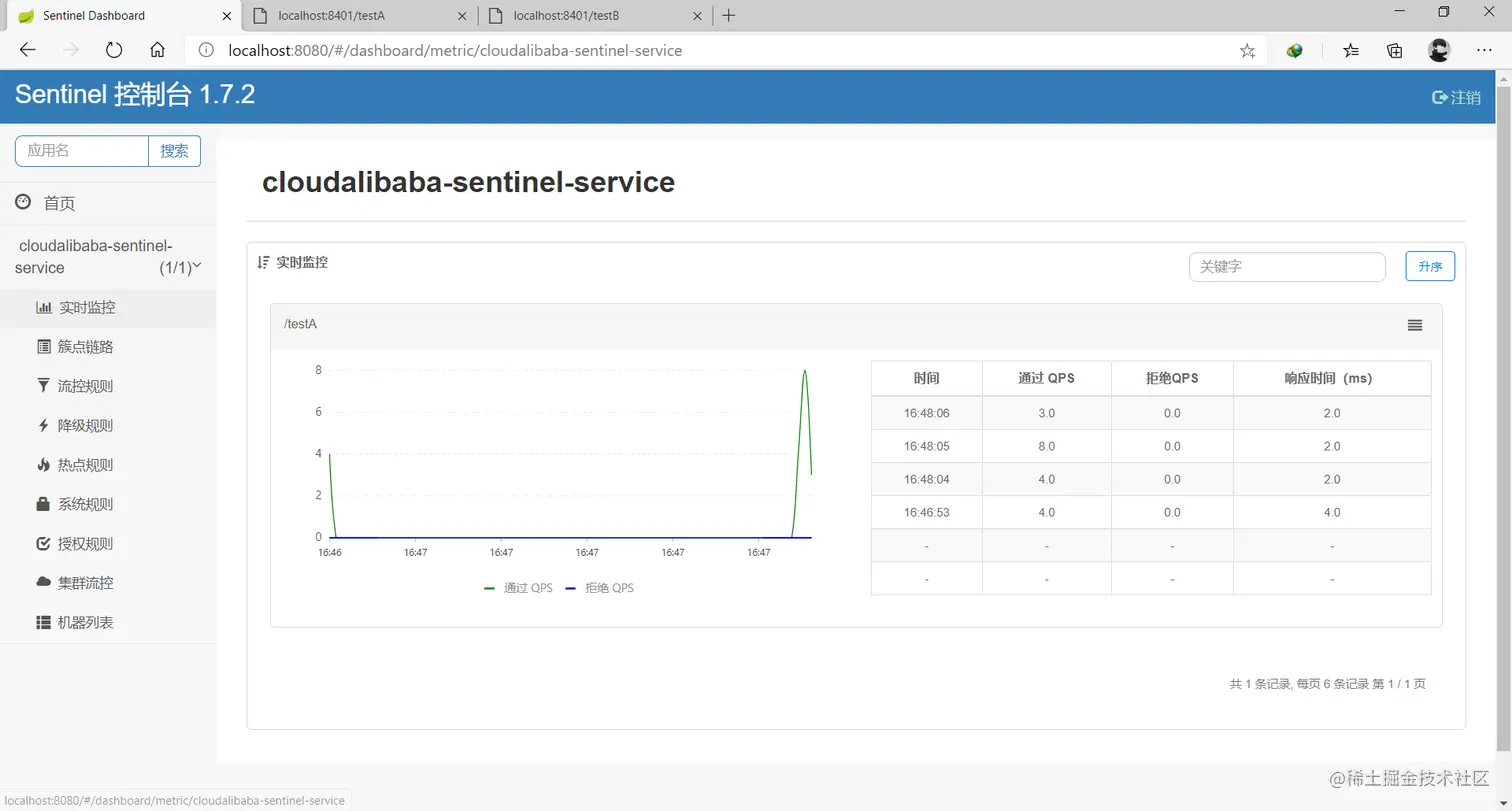Reload the page with refresh icon
Viewport: 1512px width, 811px height.
tap(114, 50)
